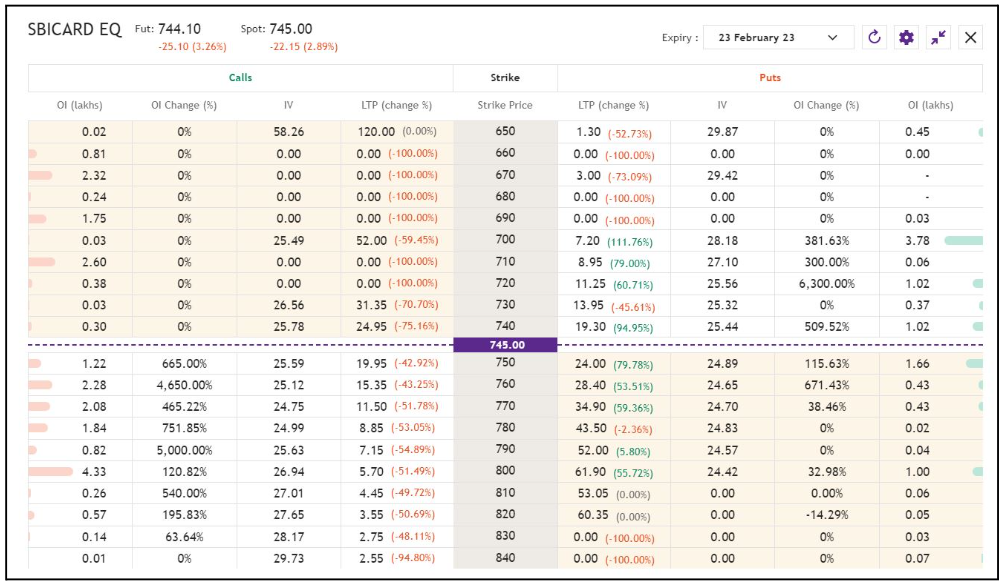Select the 650 strike price cell
Screen dimensions: 1008x587
tap(505, 131)
